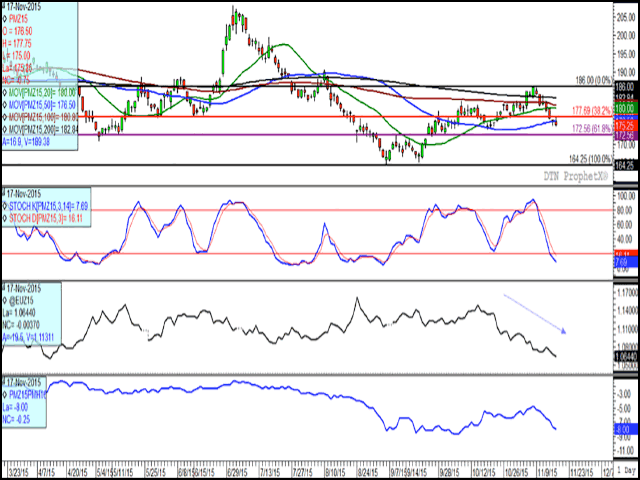
Task: Click the PMZ15PMH16 spread symbol
Action: [27, 395]
